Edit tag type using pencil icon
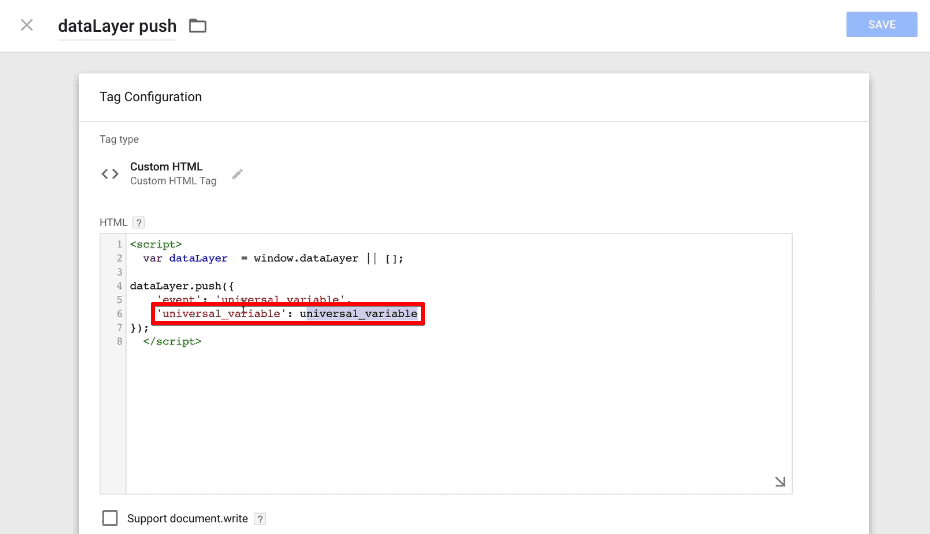The height and width of the screenshot is (534, 930). tap(237, 174)
